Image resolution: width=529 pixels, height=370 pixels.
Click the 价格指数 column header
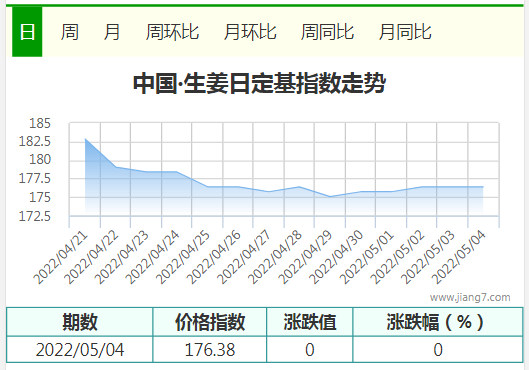pos(210,322)
